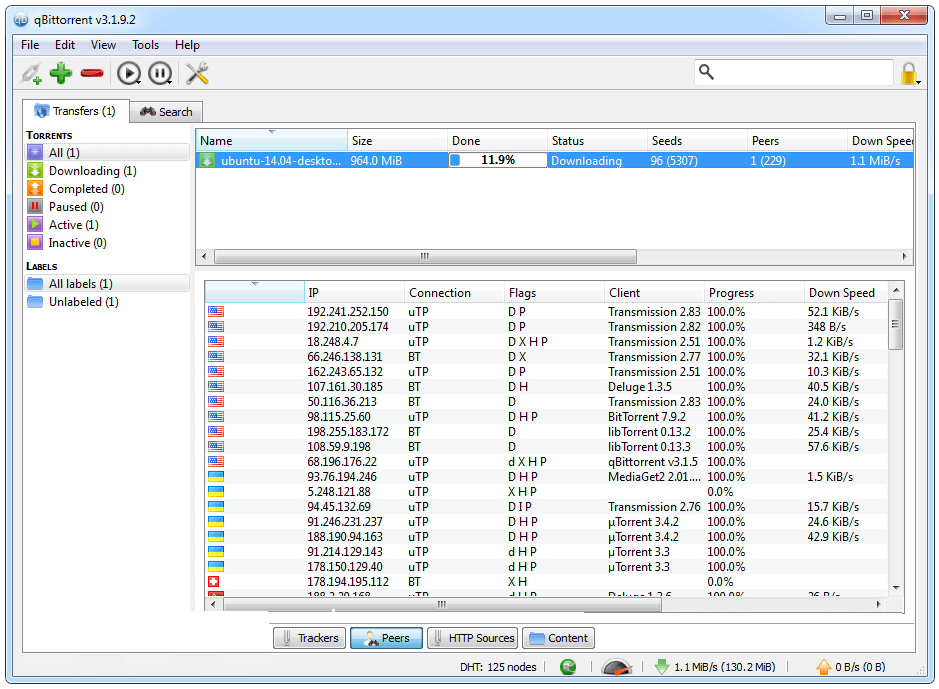Image resolution: width=939 pixels, height=689 pixels.
Task: Click the download speed green arrow
Action: coord(662,667)
